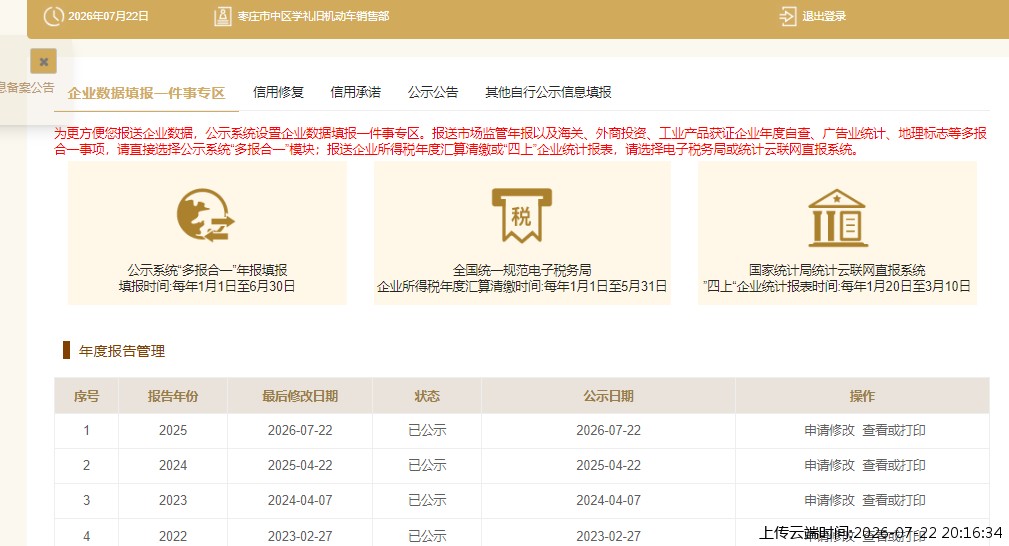Screen dimensions: 1009x546
Task: Click publication date of the 2023 report
Action: [609, 500]
